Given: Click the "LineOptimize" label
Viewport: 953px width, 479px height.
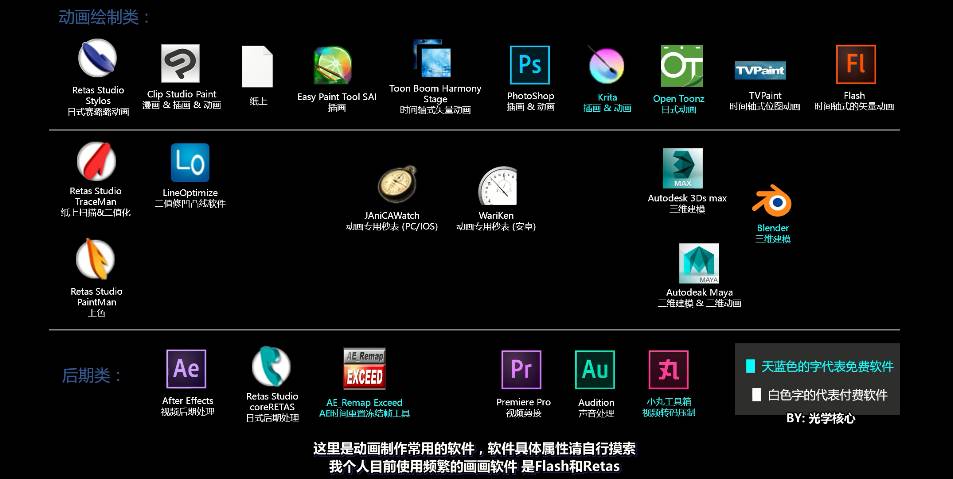Looking at the screenshot, I should click(x=190, y=193).
